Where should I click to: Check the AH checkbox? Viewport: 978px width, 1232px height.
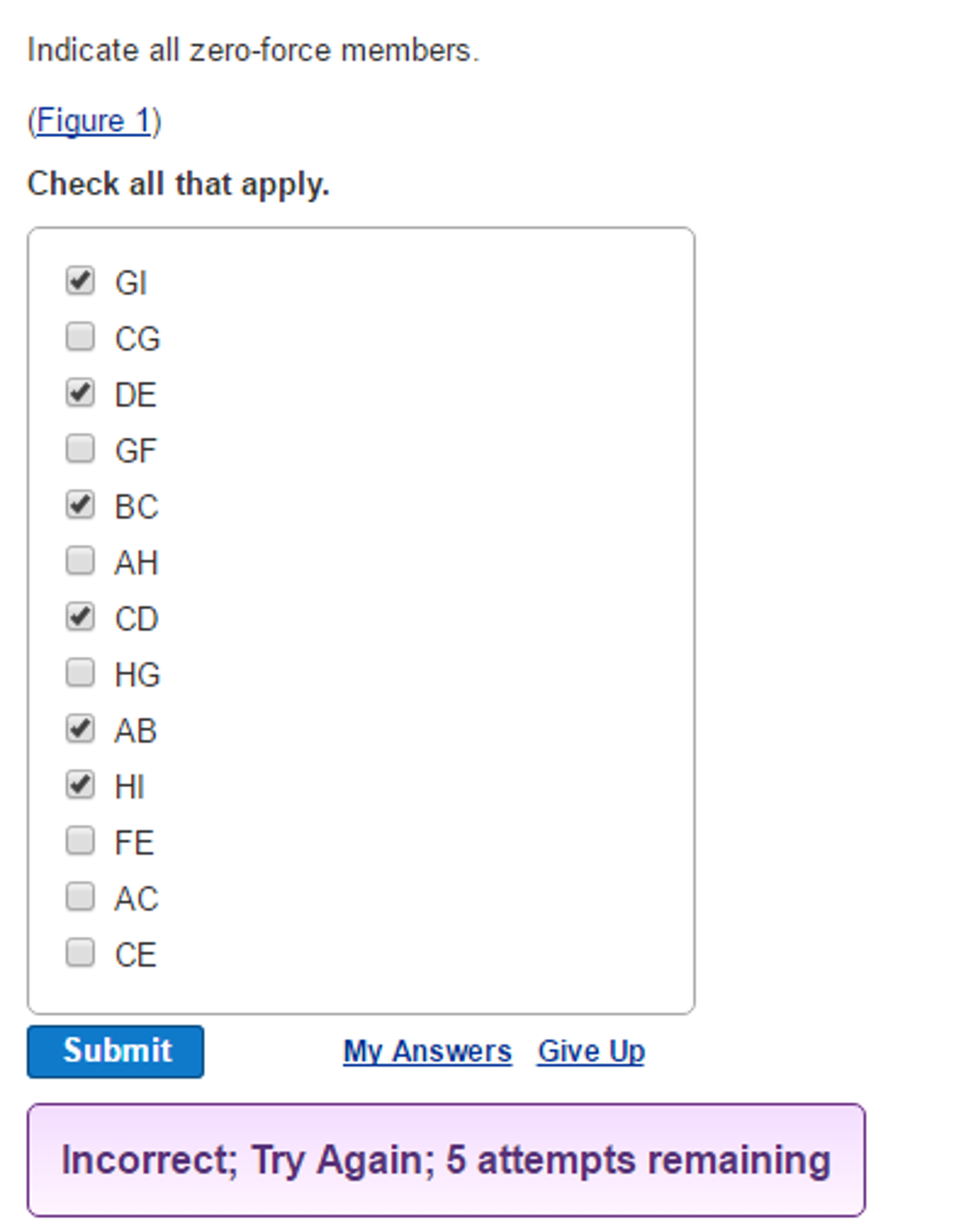(79, 560)
